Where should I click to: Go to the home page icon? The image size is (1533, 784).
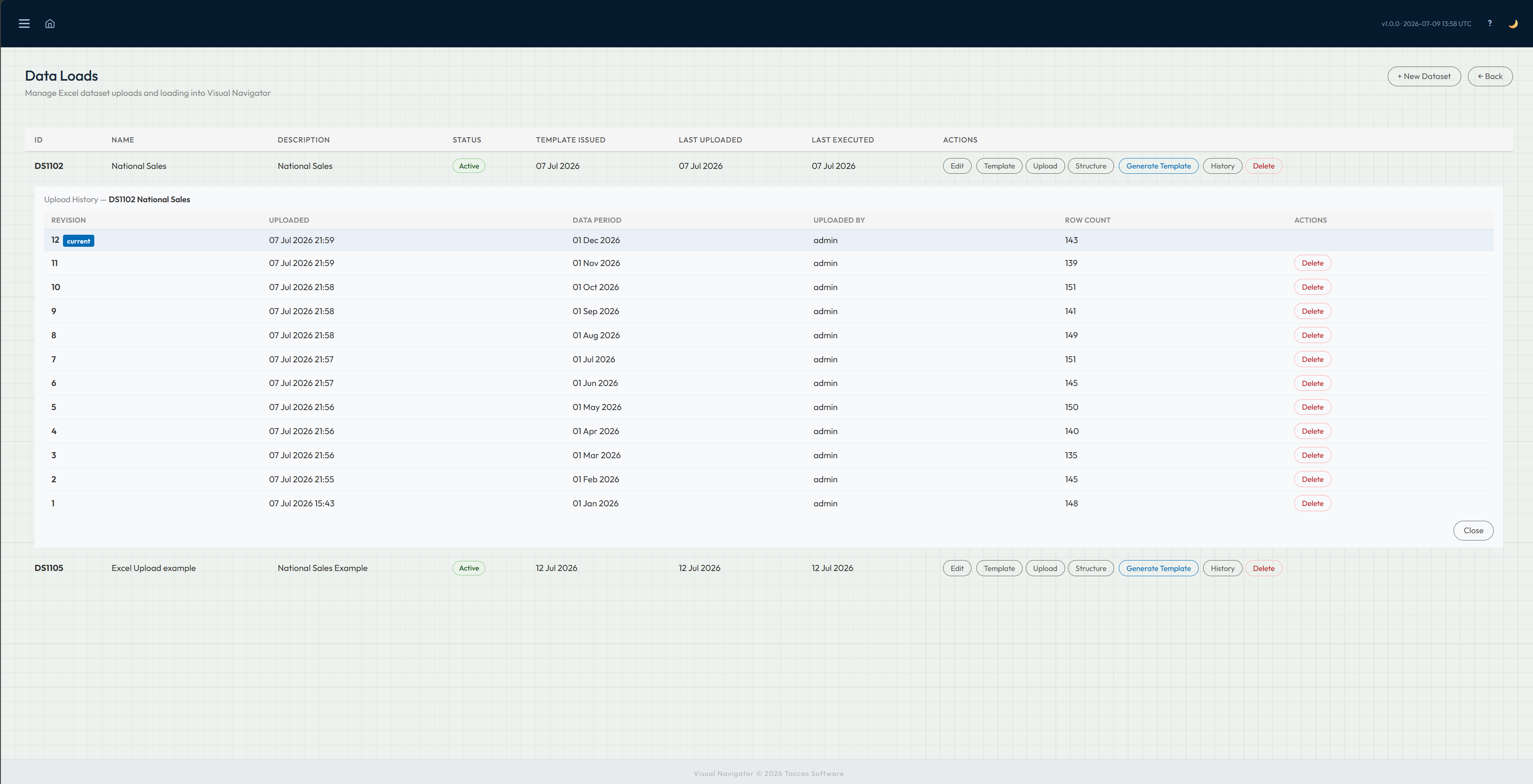click(x=50, y=24)
